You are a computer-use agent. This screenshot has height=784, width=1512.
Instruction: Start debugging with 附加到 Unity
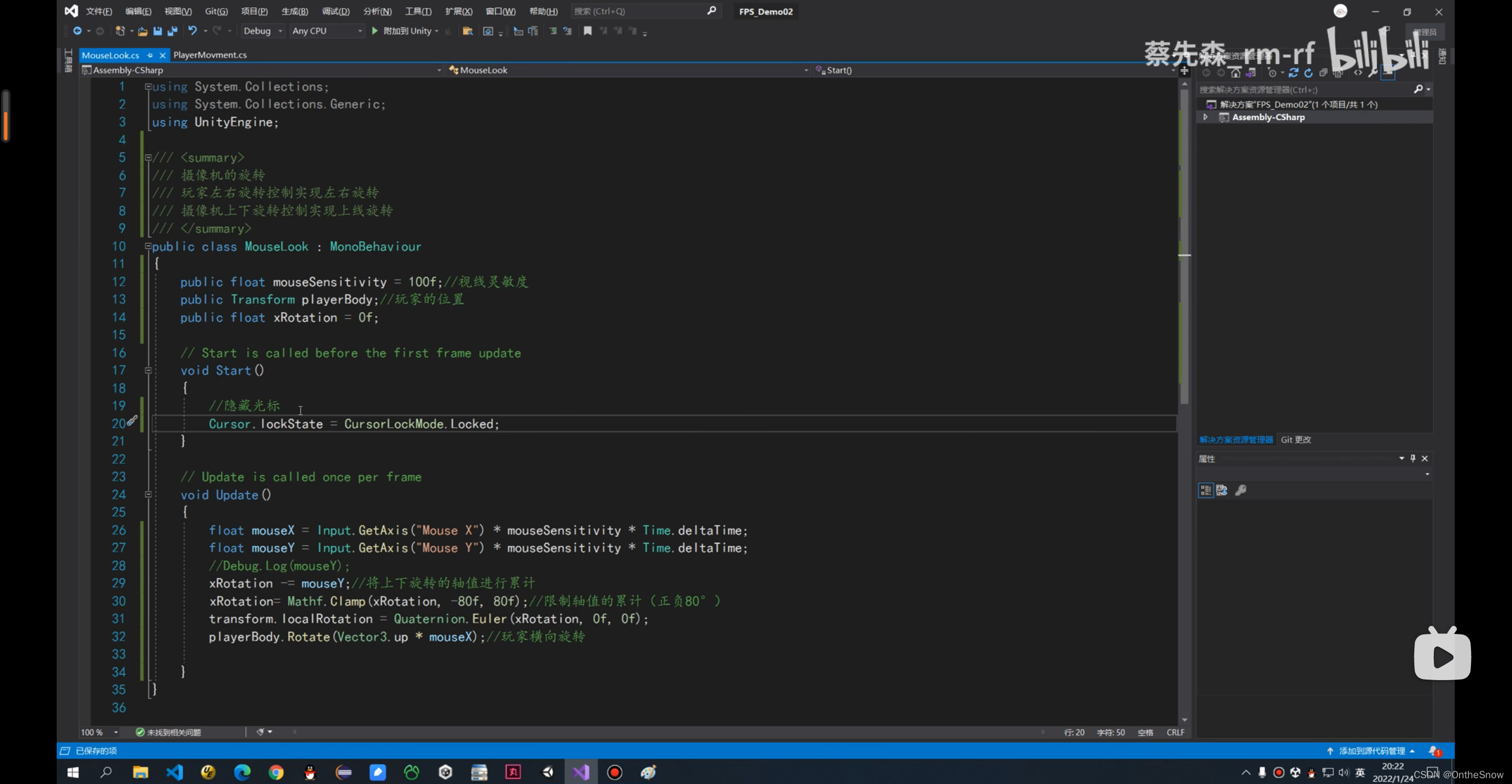405,31
